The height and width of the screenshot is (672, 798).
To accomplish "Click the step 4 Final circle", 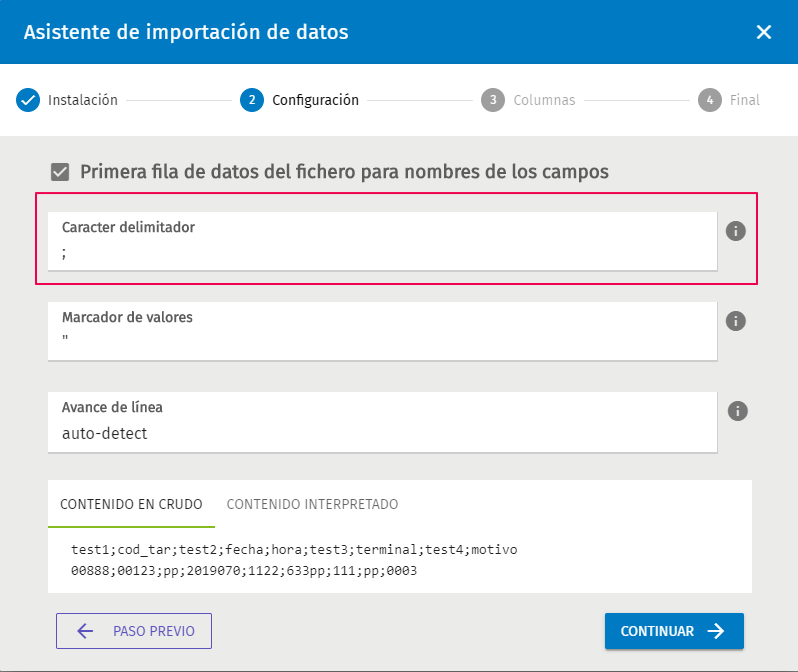I will 709,100.
